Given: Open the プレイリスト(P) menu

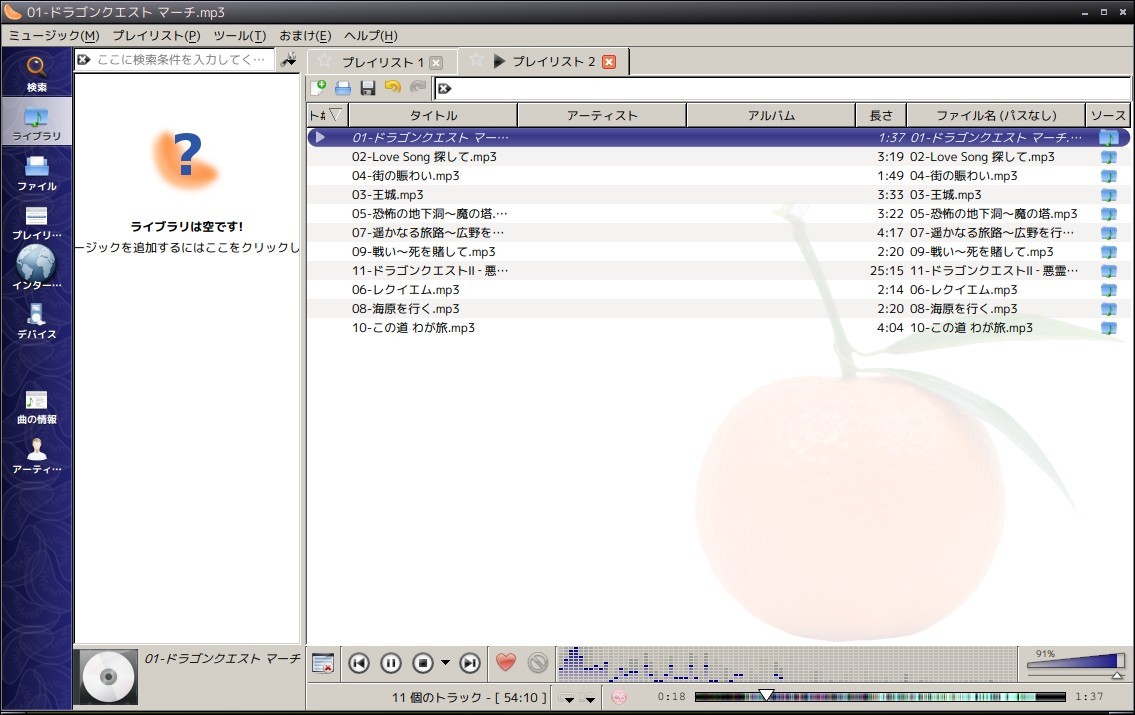Looking at the screenshot, I should pos(156,35).
